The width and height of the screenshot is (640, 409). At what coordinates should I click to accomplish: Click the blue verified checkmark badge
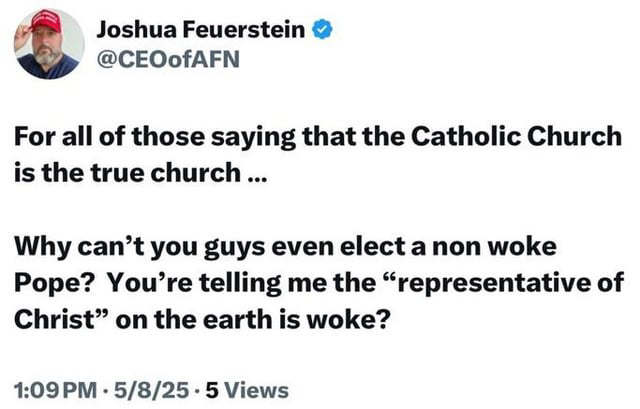[322, 31]
